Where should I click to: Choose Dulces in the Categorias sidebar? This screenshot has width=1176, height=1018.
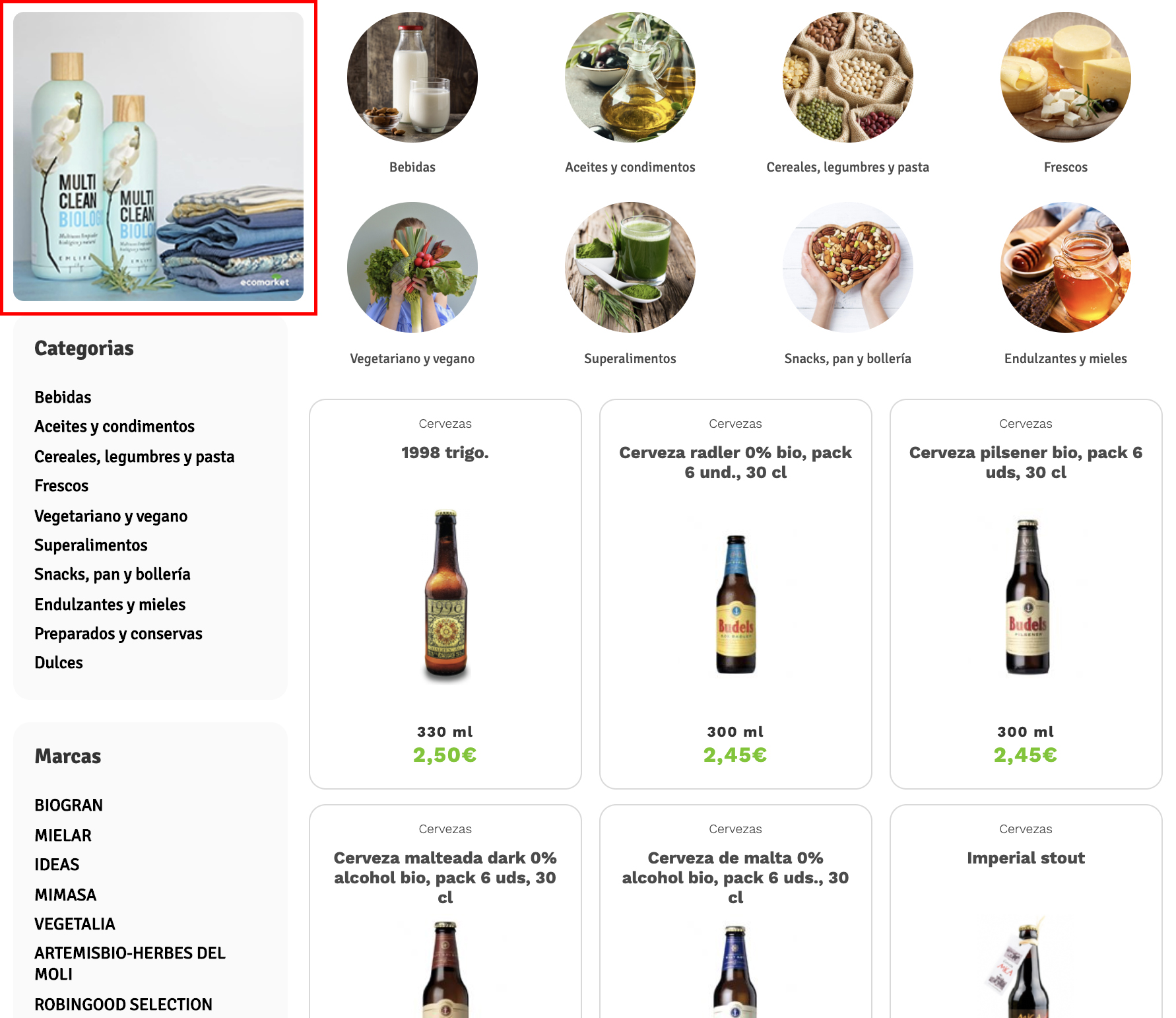[59, 663]
